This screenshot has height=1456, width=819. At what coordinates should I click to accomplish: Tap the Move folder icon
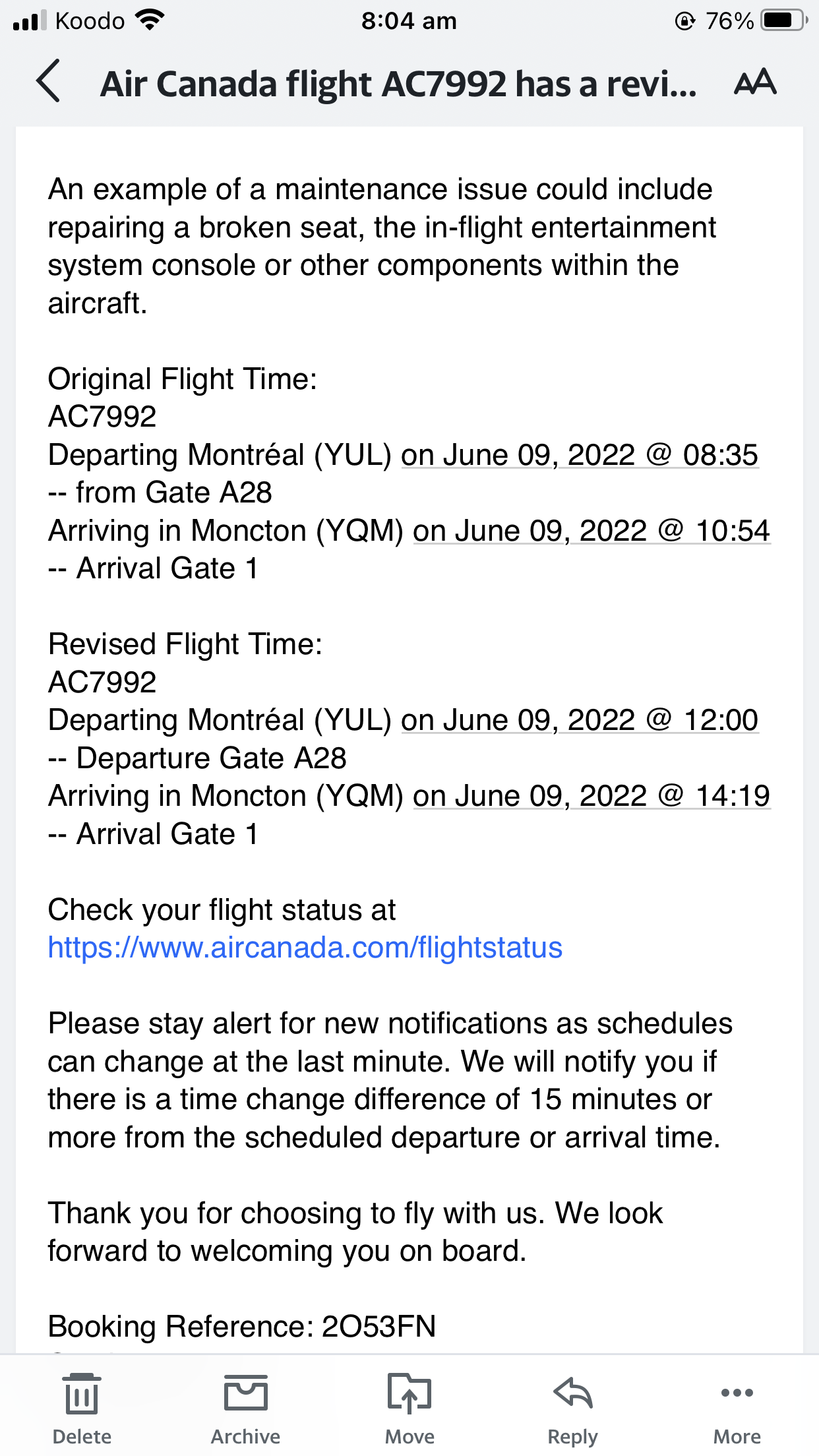tap(409, 1393)
